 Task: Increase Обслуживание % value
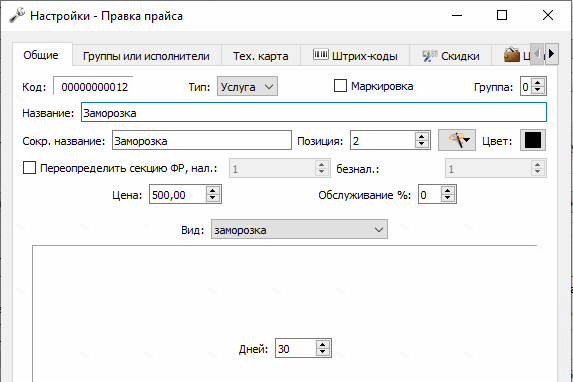click(448, 190)
